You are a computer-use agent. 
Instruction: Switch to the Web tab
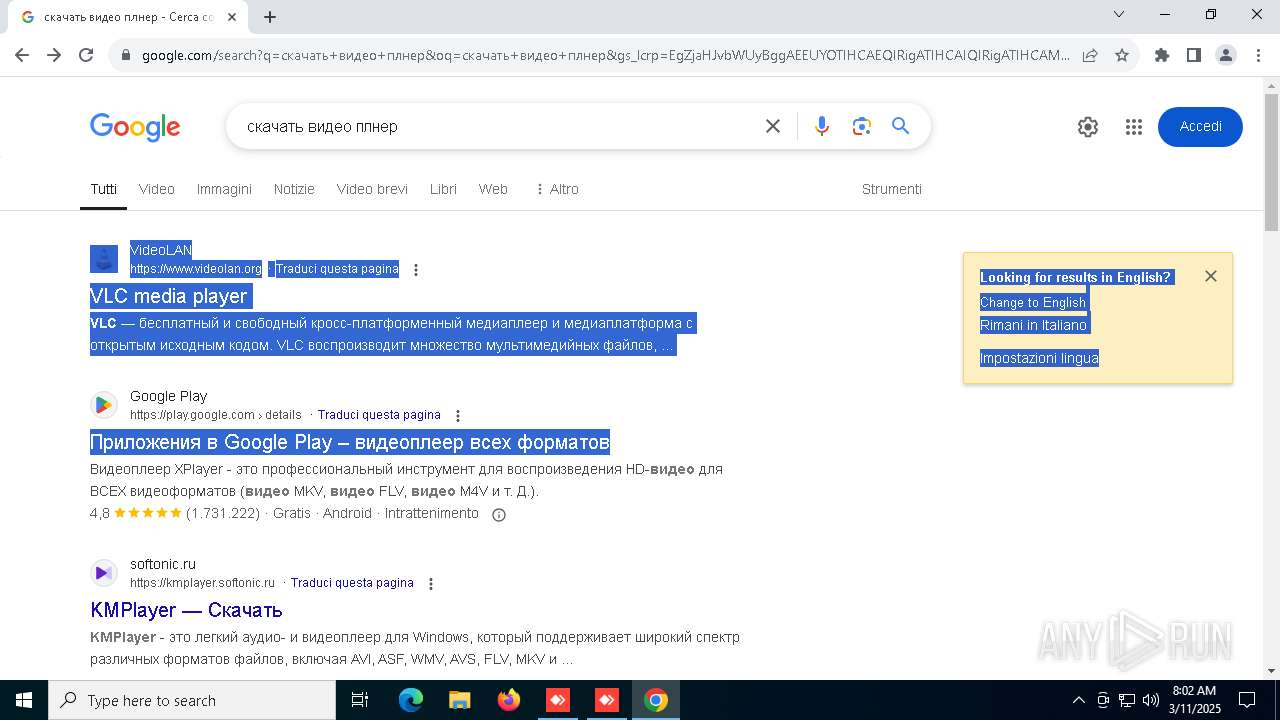pyautogui.click(x=493, y=189)
